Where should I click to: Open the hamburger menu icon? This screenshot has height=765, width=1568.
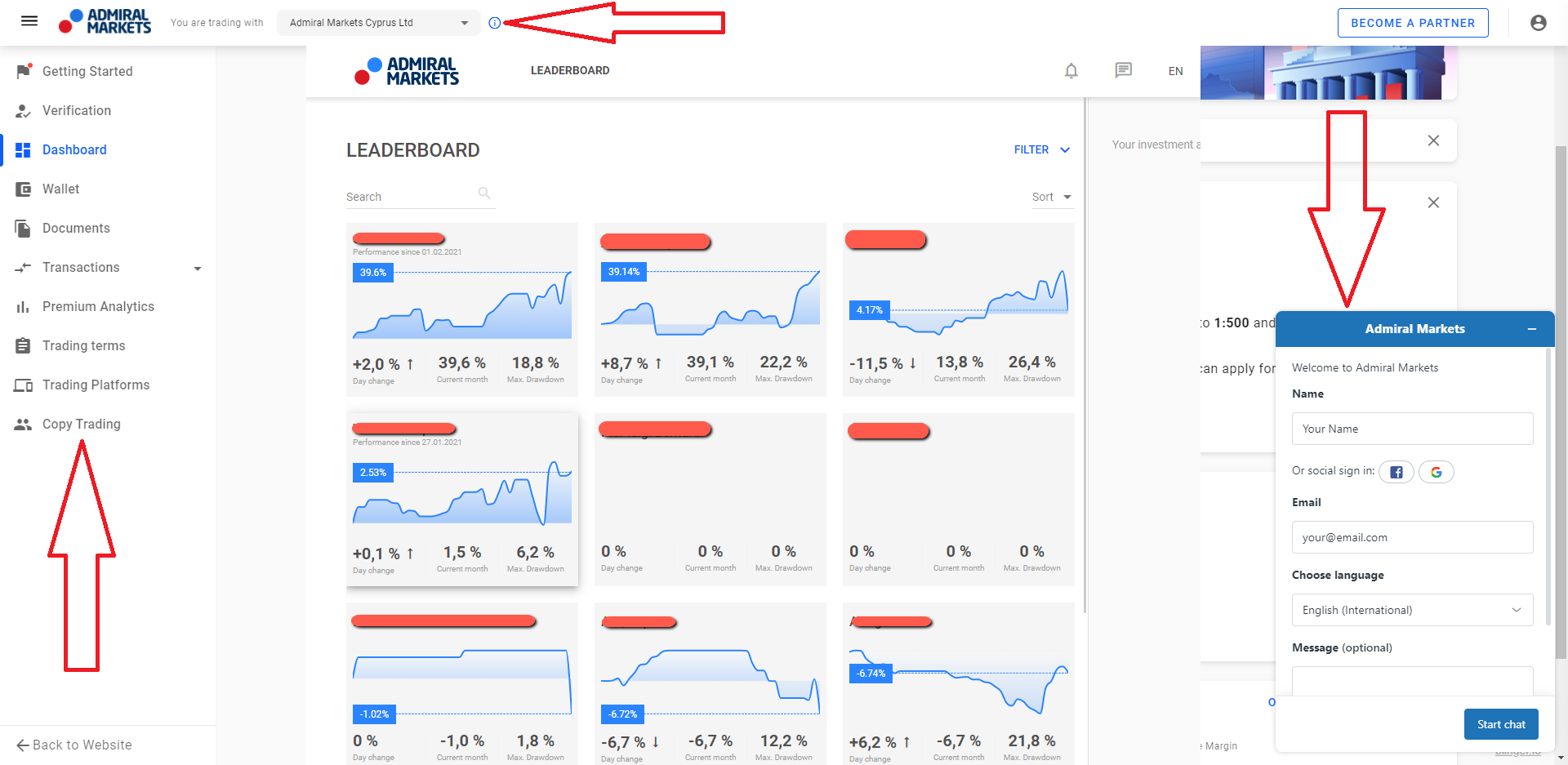pos(29,21)
